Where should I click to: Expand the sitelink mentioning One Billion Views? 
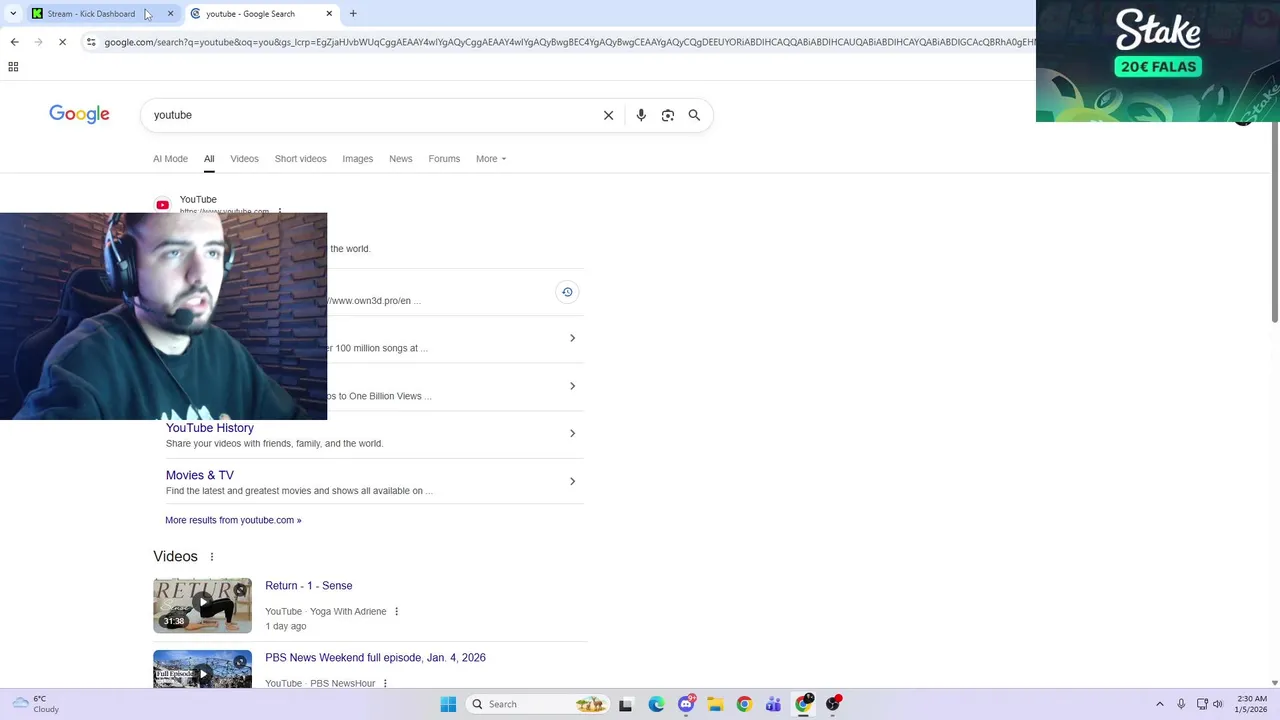click(x=572, y=386)
